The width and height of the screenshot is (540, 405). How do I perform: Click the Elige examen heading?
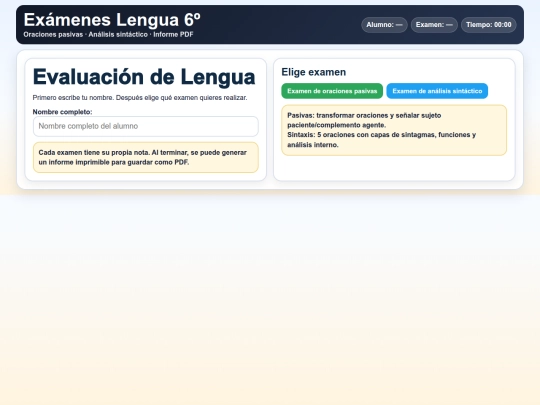point(314,72)
